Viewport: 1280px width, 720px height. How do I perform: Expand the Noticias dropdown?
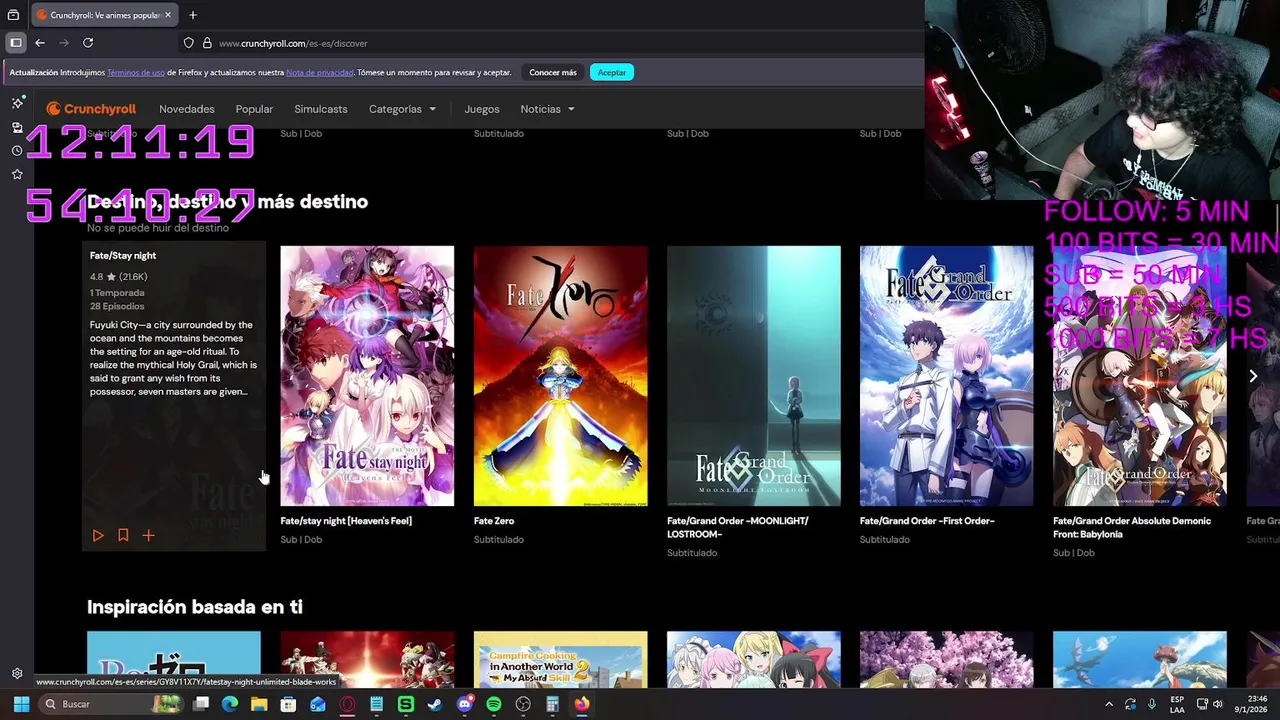point(547,109)
